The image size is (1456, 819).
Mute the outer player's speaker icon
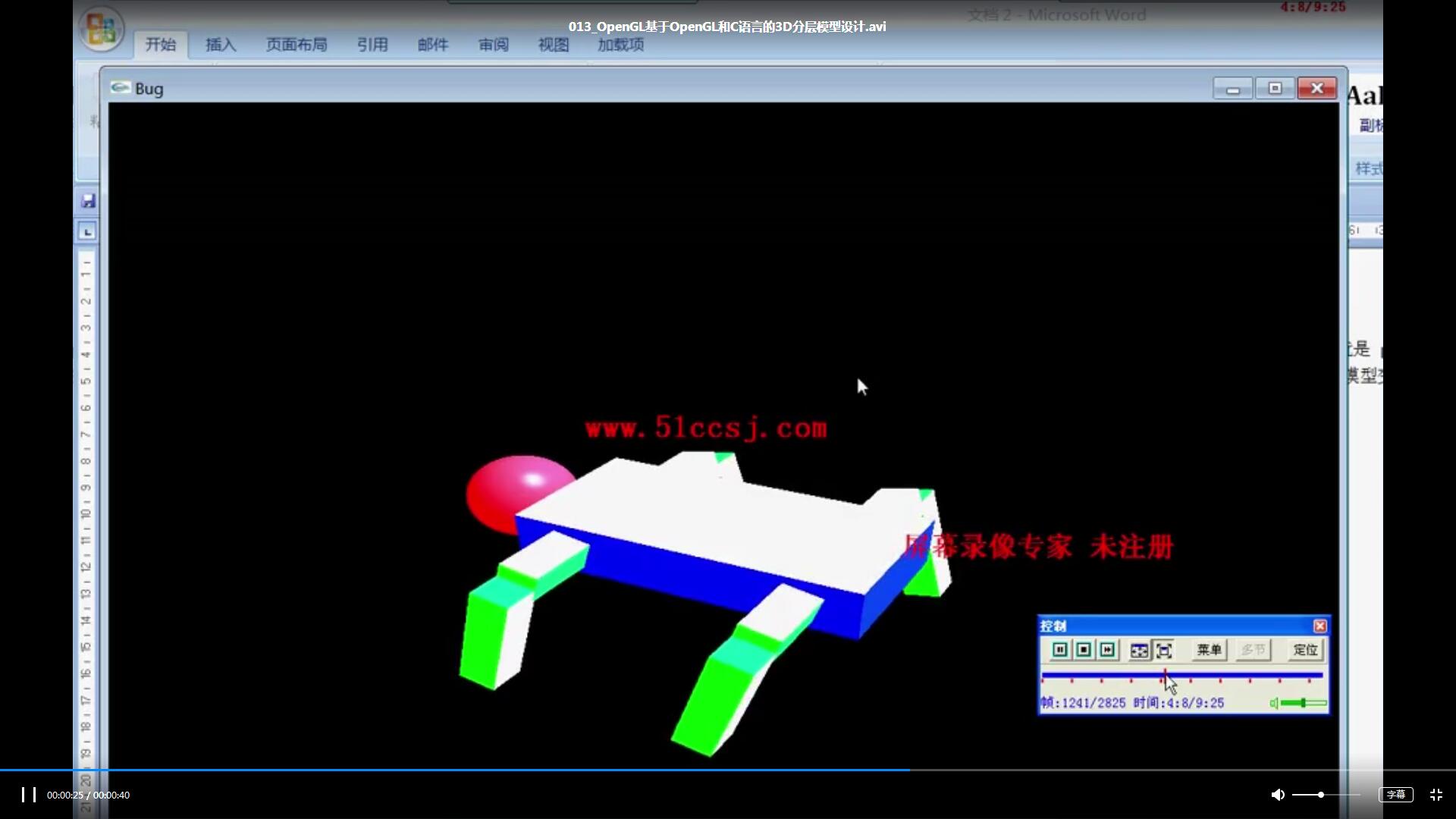tap(1278, 795)
